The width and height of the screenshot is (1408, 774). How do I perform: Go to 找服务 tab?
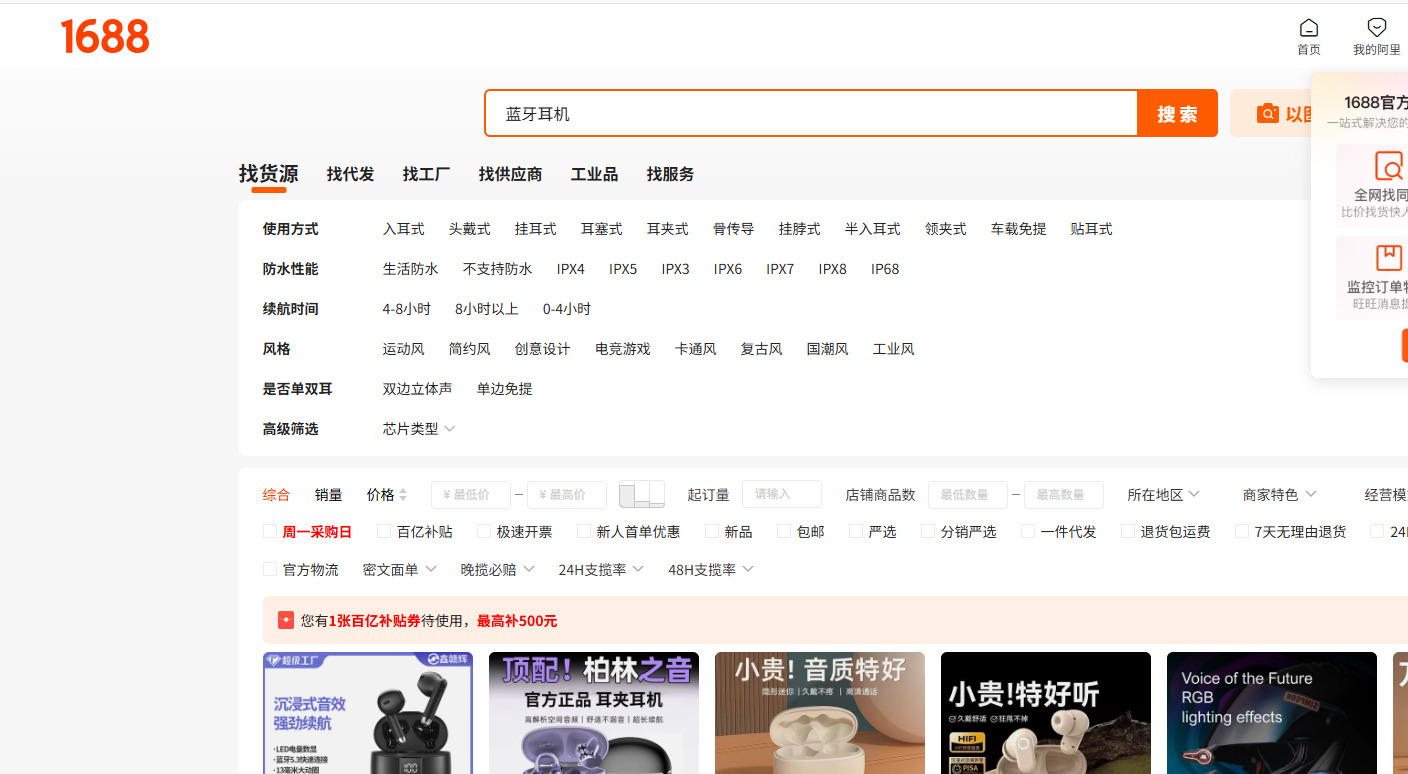[x=670, y=174]
